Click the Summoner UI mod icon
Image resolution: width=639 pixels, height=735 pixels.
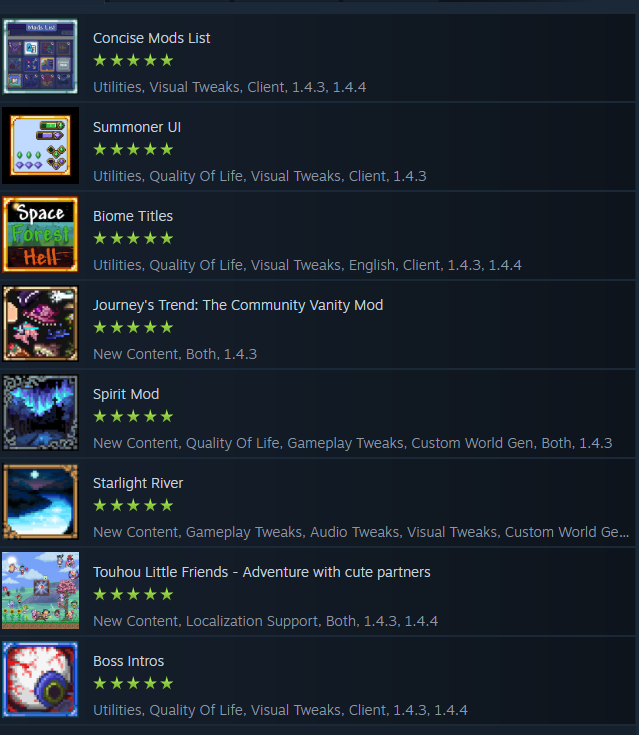pos(40,145)
